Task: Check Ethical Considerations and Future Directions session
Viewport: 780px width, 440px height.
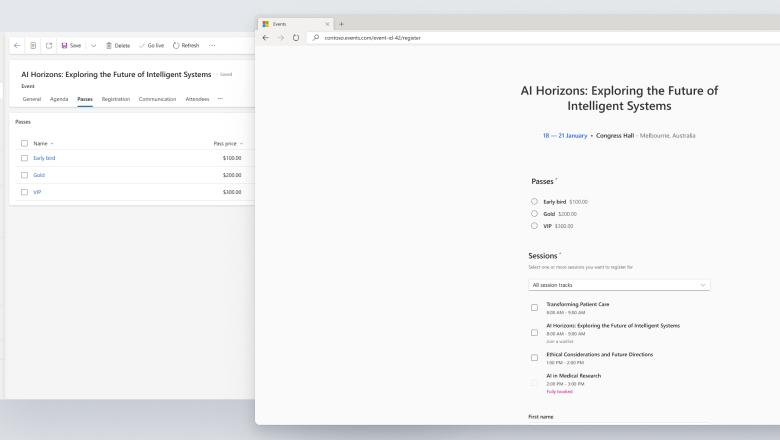Action: click(x=534, y=357)
